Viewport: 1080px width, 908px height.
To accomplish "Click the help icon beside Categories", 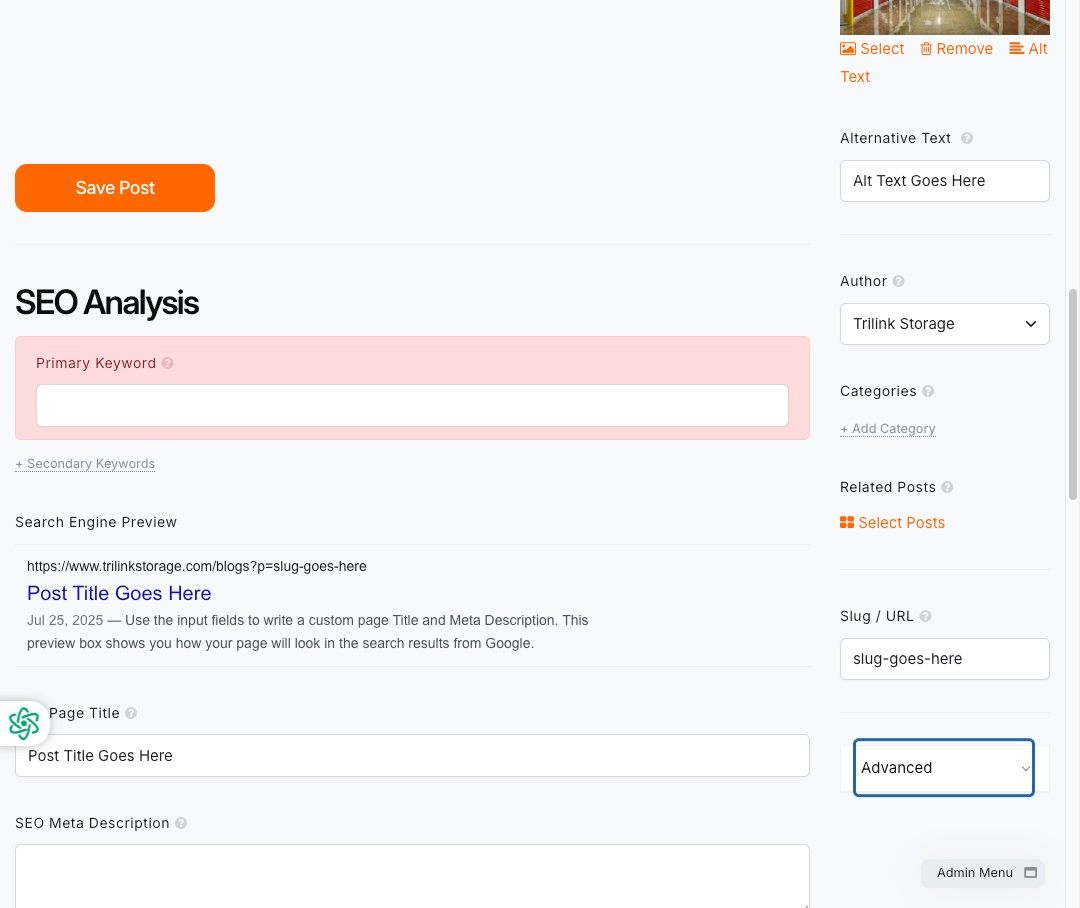I will click(928, 391).
